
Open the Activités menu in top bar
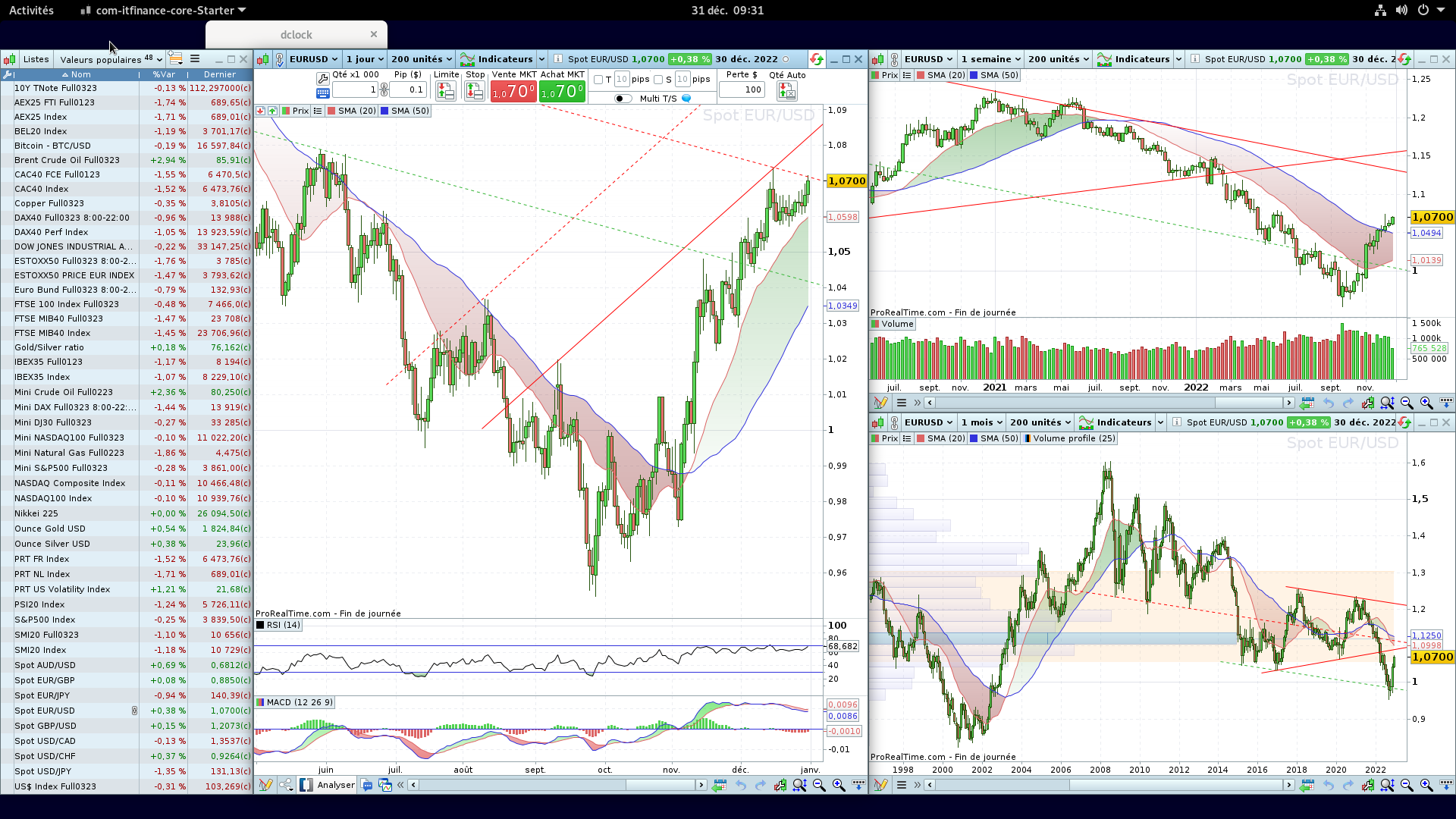click(x=31, y=11)
